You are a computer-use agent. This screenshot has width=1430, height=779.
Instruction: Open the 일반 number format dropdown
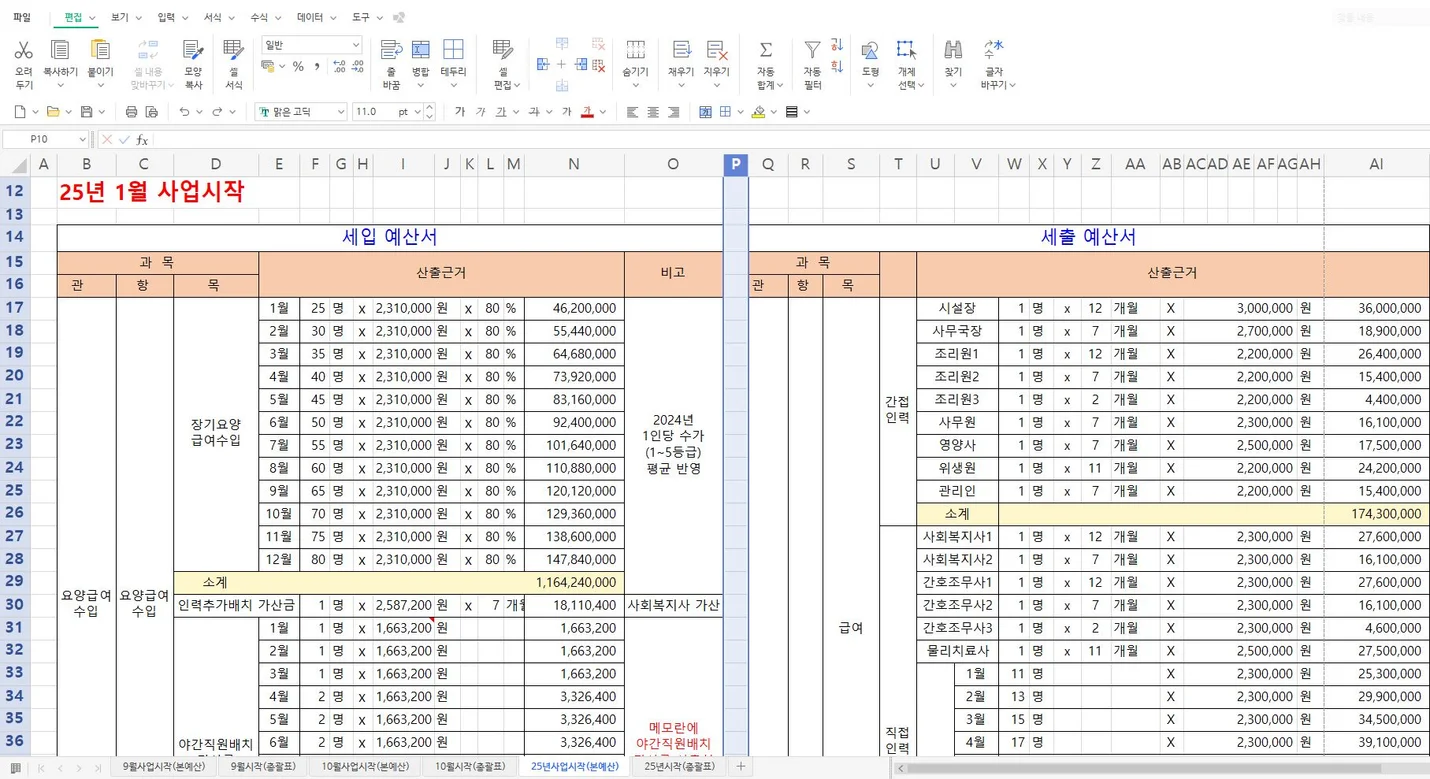point(355,45)
